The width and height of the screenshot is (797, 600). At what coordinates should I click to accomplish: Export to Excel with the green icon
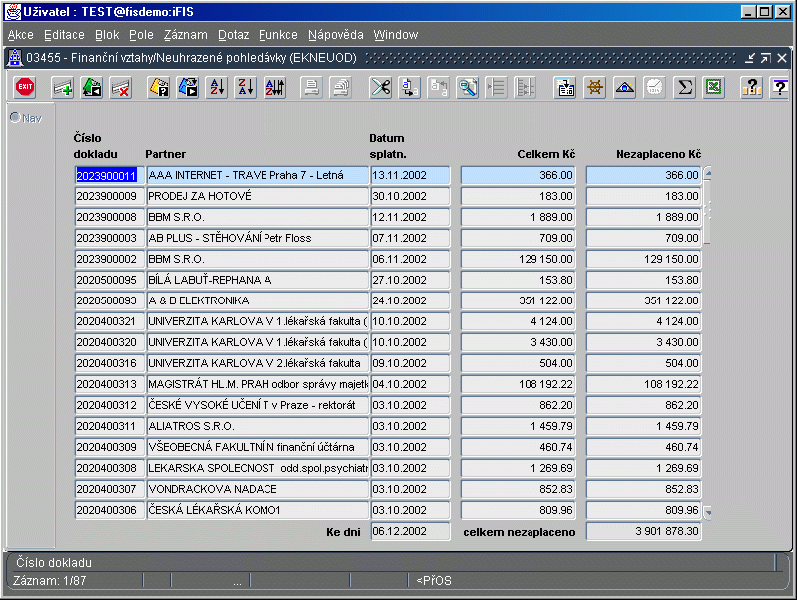click(x=714, y=87)
